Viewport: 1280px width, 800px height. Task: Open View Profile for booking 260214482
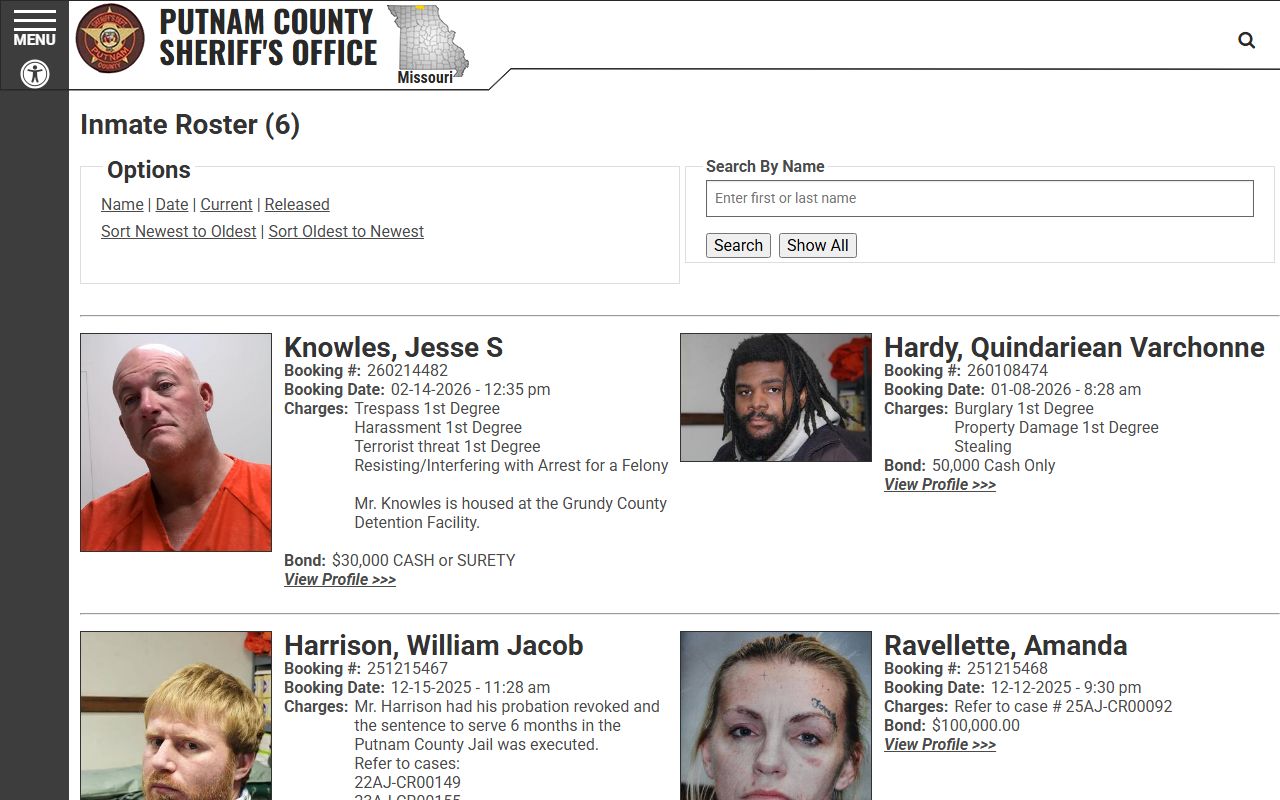pos(340,579)
